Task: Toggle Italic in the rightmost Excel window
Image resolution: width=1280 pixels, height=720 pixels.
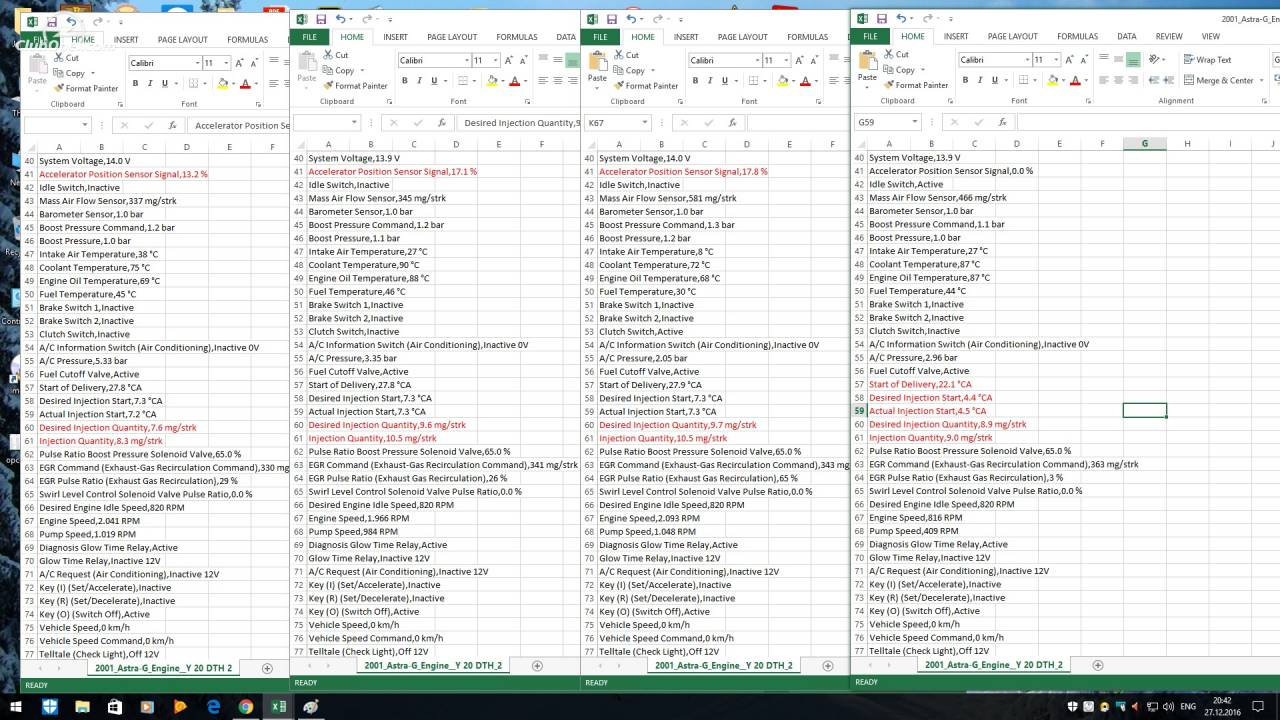Action: (x=980, y=80)
